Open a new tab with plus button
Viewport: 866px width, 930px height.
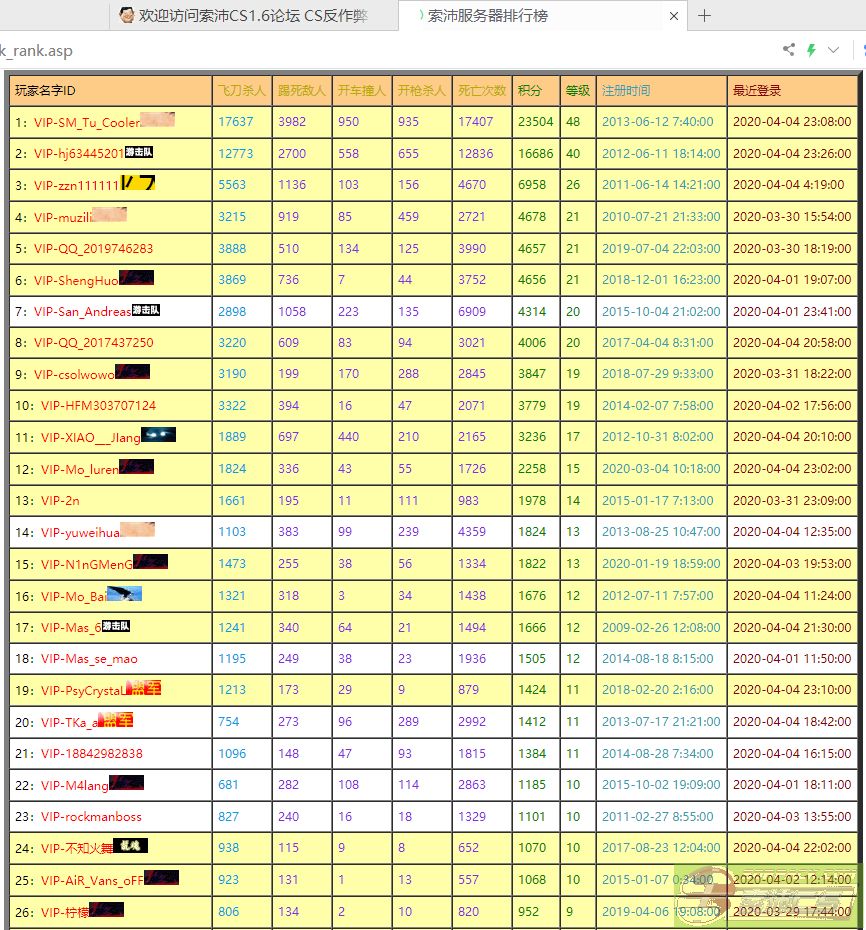[x=704, y=15]
